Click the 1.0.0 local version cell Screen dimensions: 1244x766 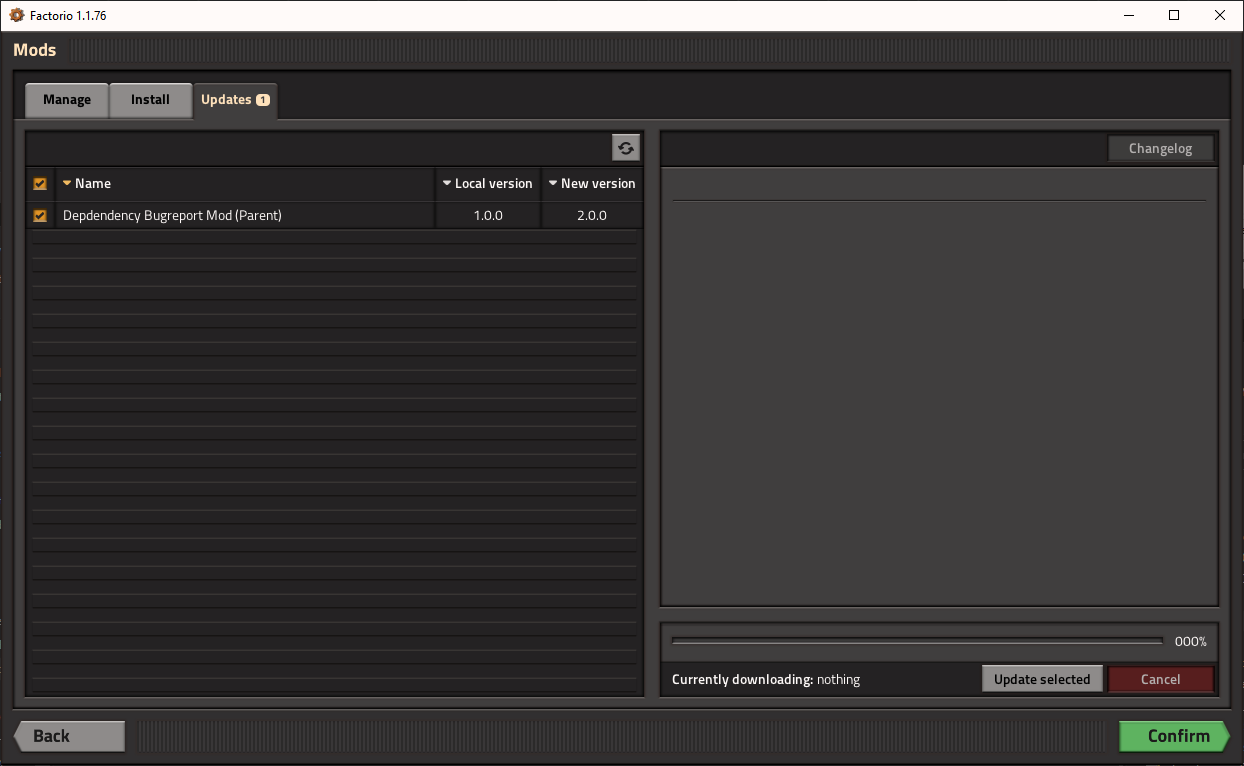pos(488,216)
